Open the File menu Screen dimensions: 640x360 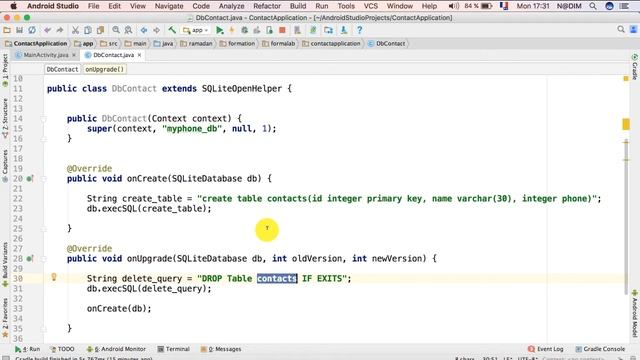[93, 6]
